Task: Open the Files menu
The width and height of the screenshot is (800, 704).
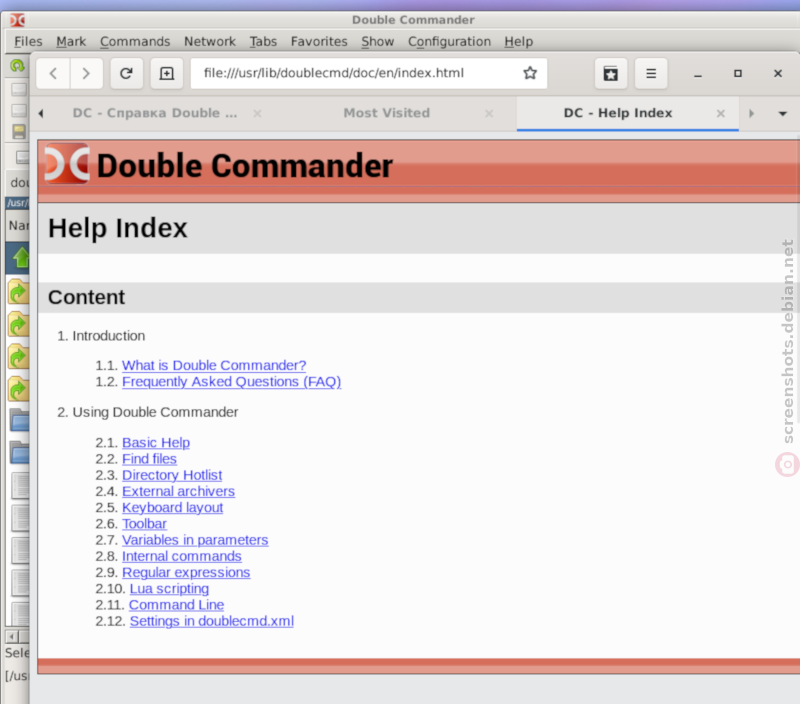Action: [x=28, y=41]
